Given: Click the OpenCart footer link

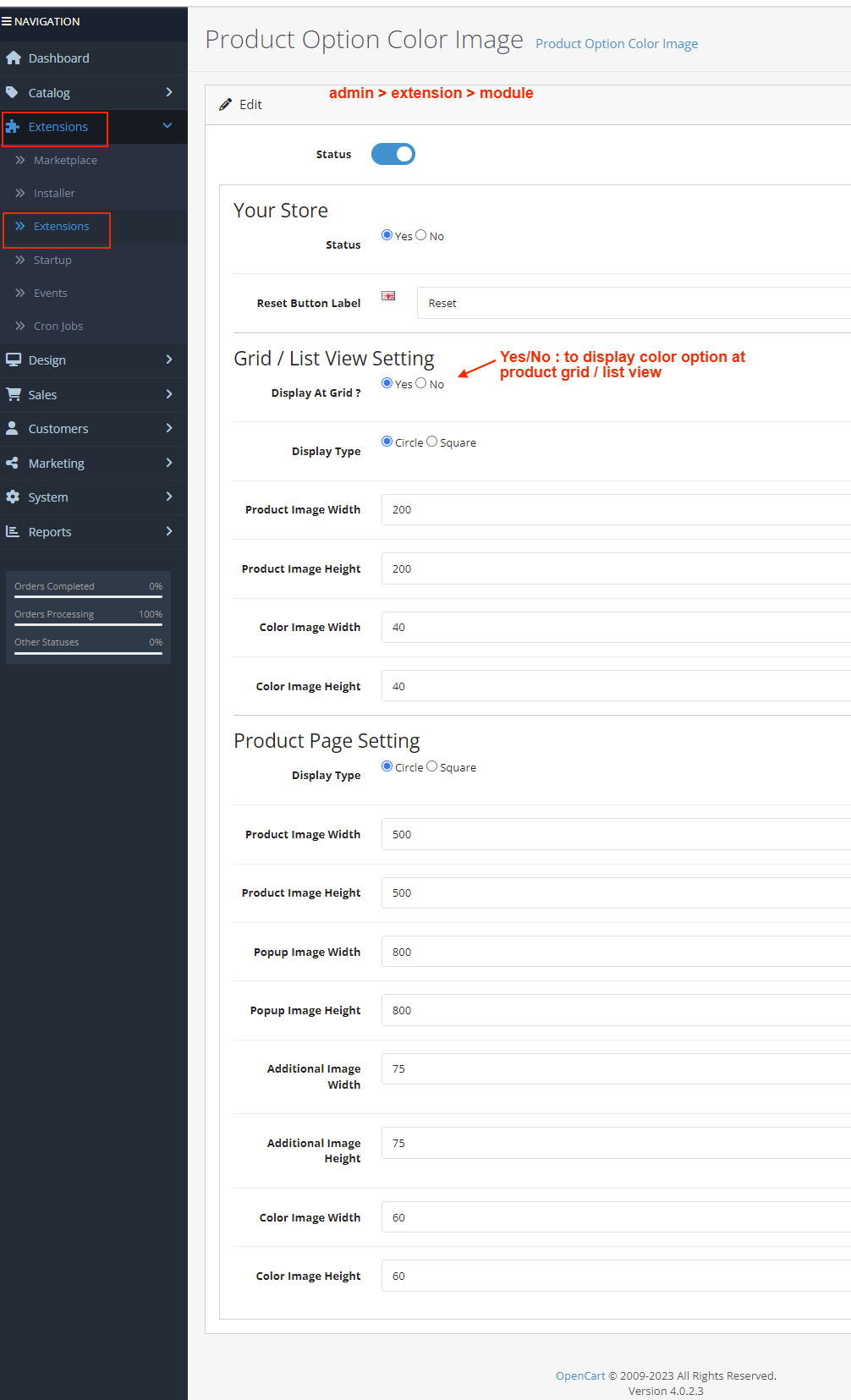Looking at the screenshot, I should coord(579,1375).
